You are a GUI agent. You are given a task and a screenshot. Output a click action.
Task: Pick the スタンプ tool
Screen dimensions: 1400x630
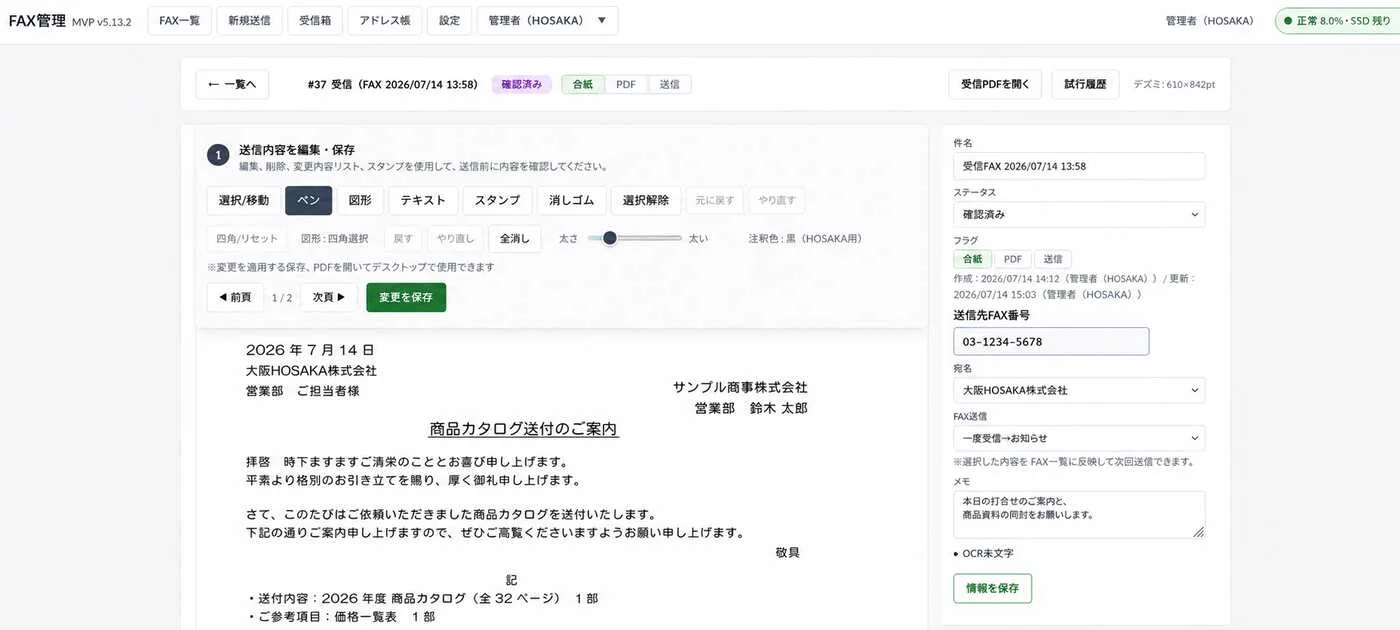coord(497,200)
